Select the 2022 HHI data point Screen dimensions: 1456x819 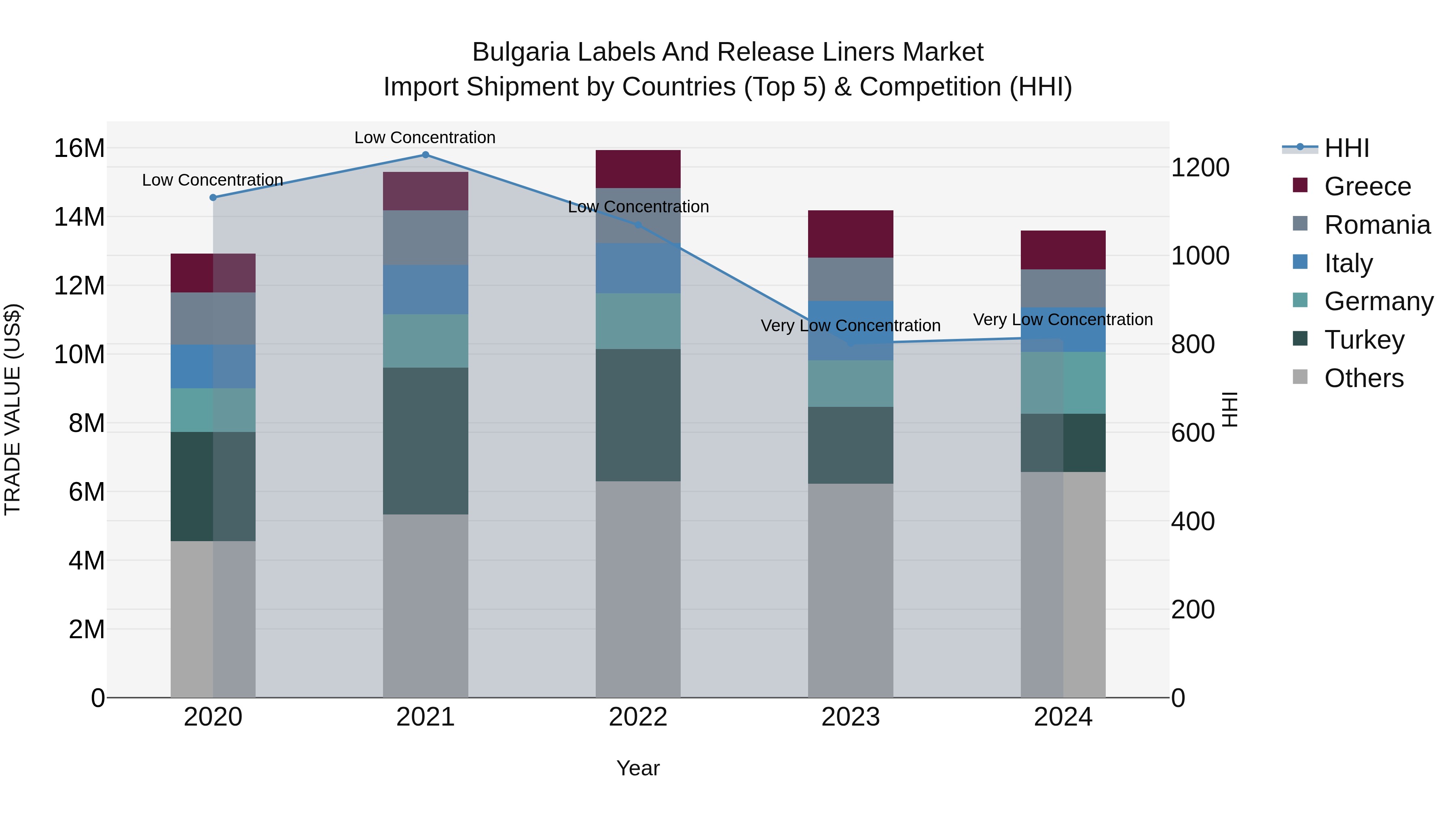tap(638, 225)
